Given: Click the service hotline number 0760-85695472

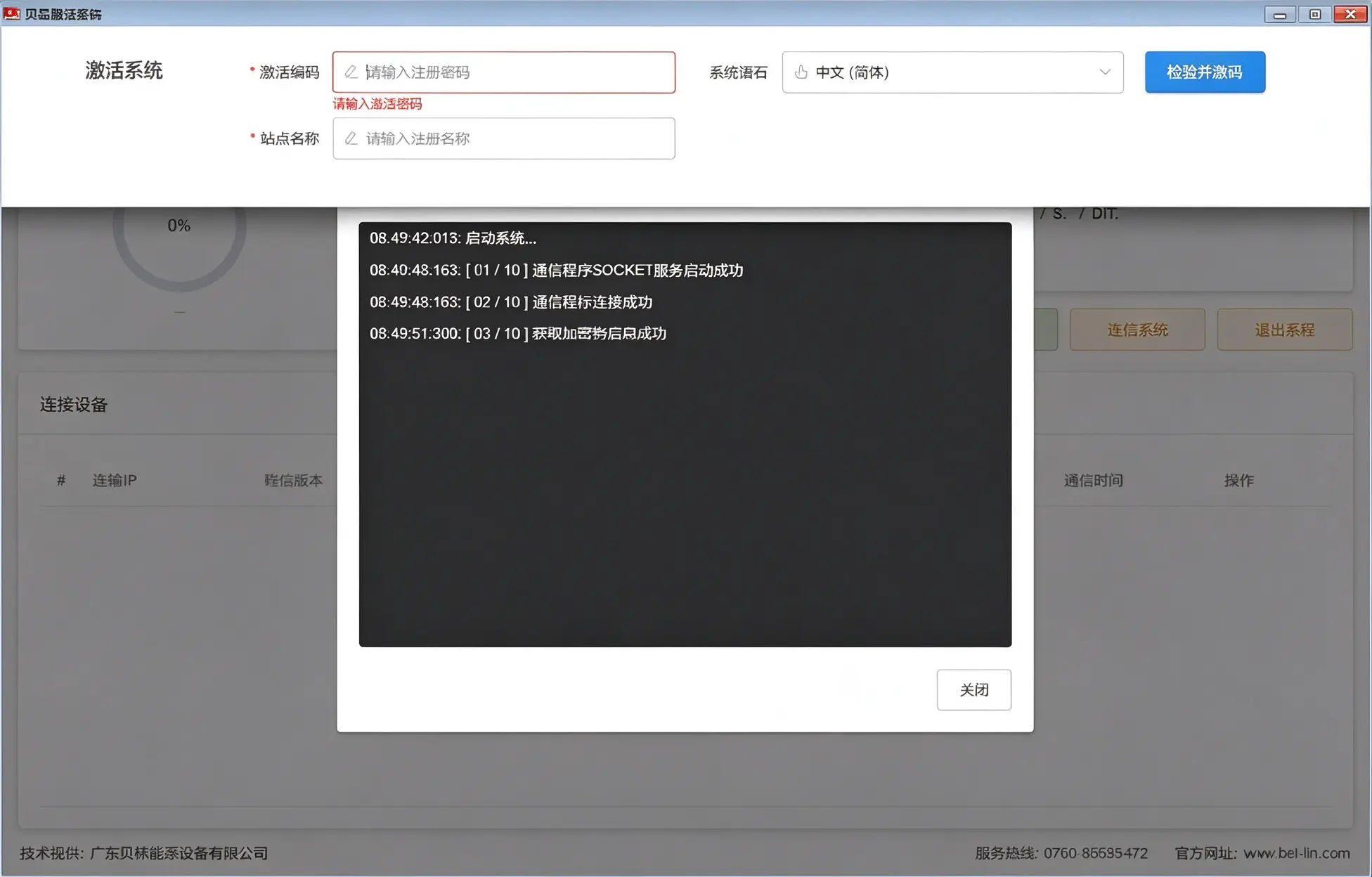Looking at the screenshot, I should click(x=1095, y=853).
